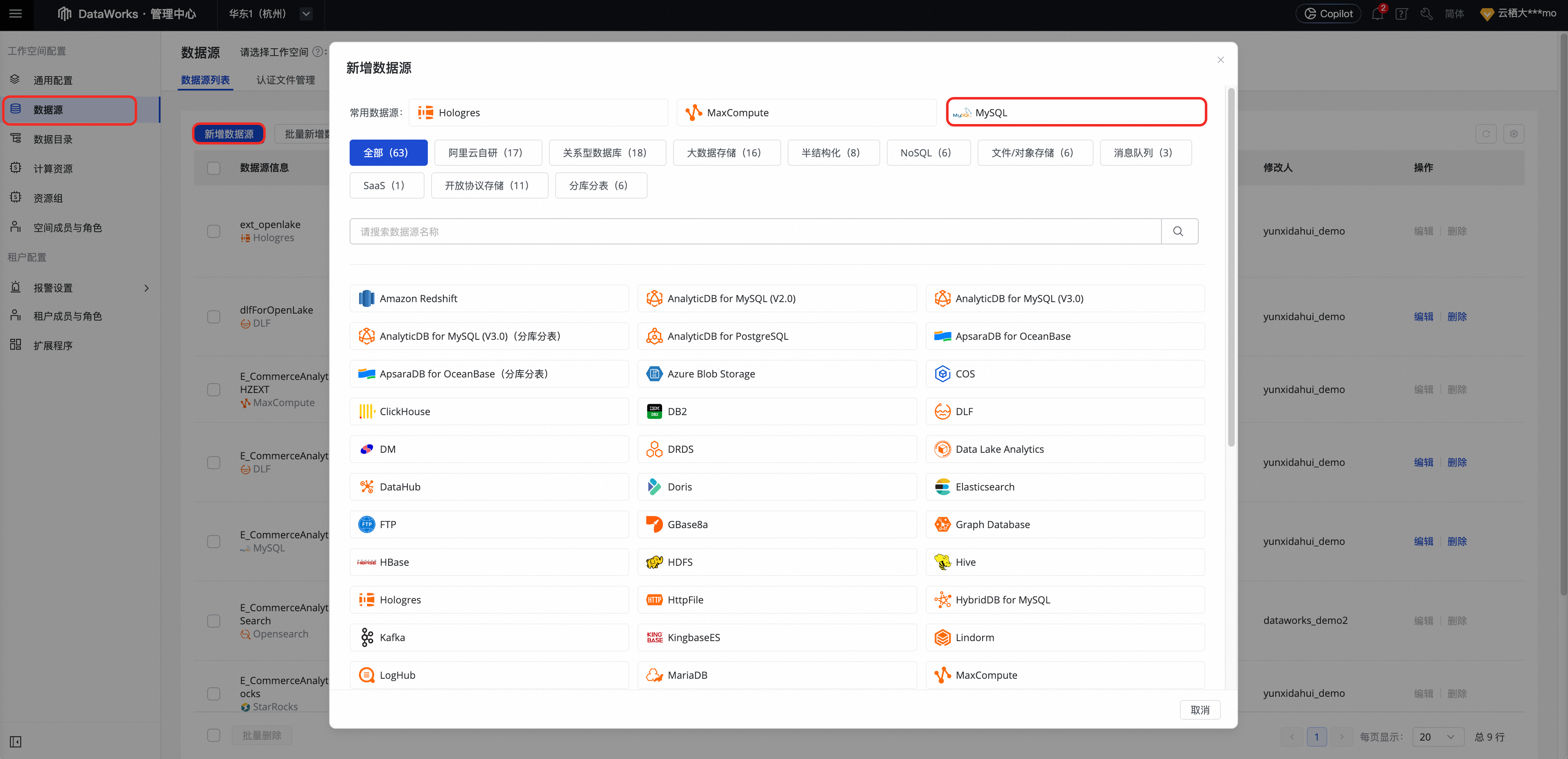This screenshot has height=759, width=1568.
Task: Expand the 报警设置 sidebar submenu
Action: pos(146,288)
